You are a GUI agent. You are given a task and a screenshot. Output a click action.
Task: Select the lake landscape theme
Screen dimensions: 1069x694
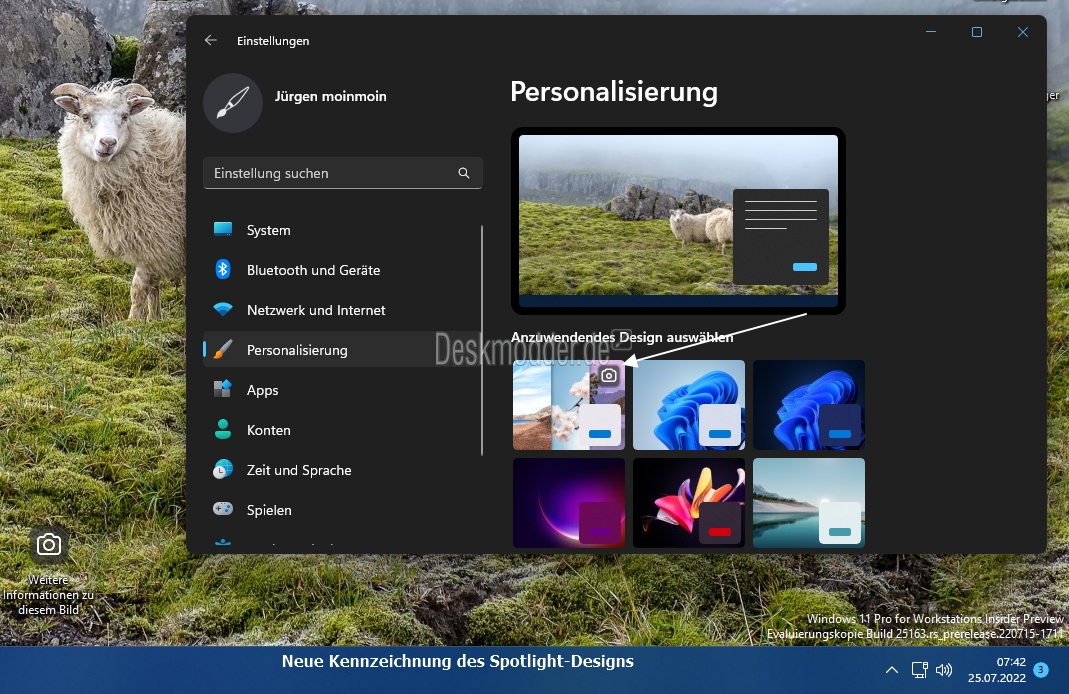[809, 502]
